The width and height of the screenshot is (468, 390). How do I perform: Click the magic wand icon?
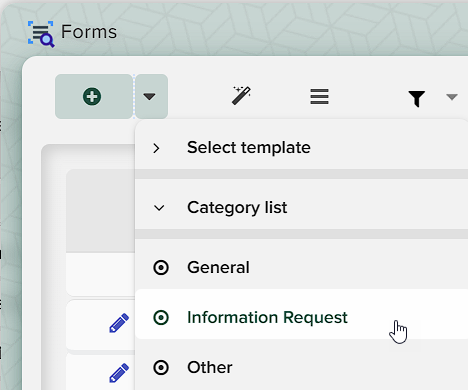[x=241, y=96]
